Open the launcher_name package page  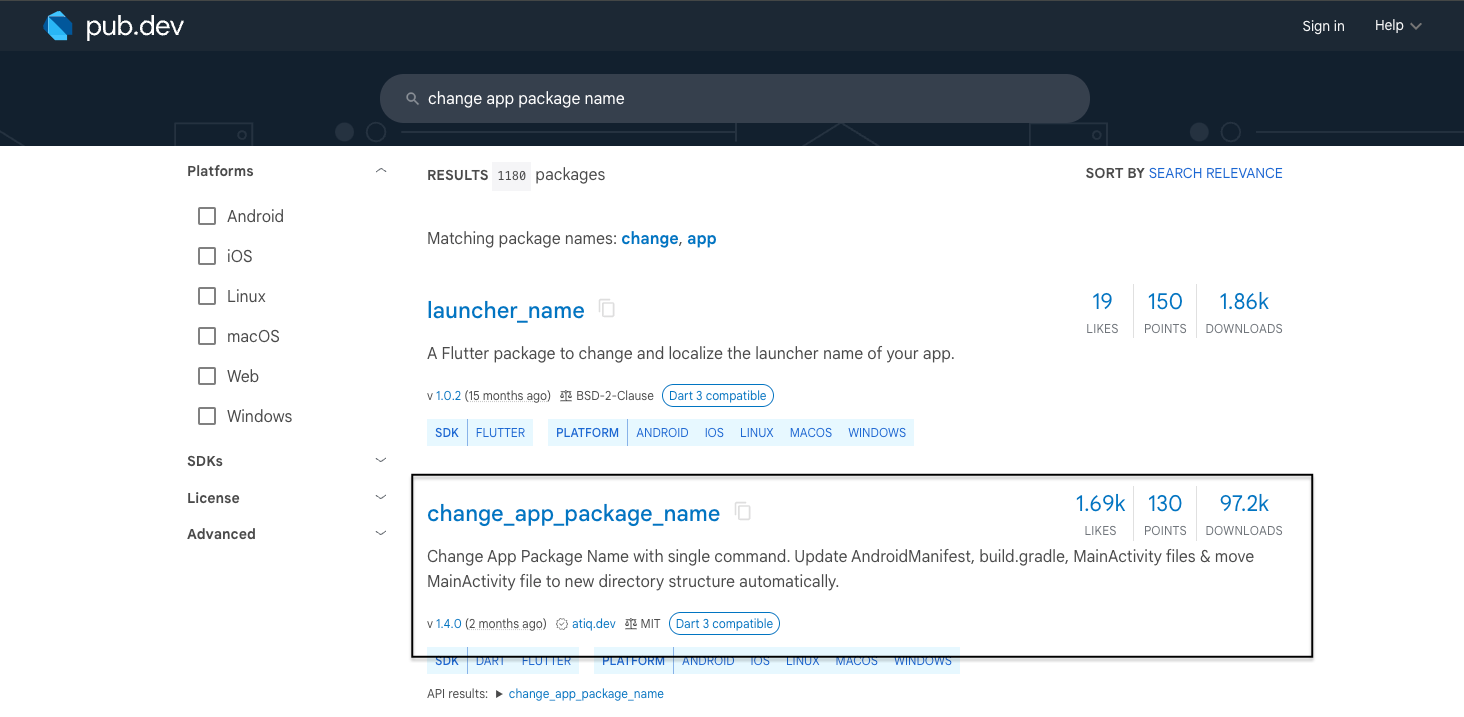(x=505, y=310)
